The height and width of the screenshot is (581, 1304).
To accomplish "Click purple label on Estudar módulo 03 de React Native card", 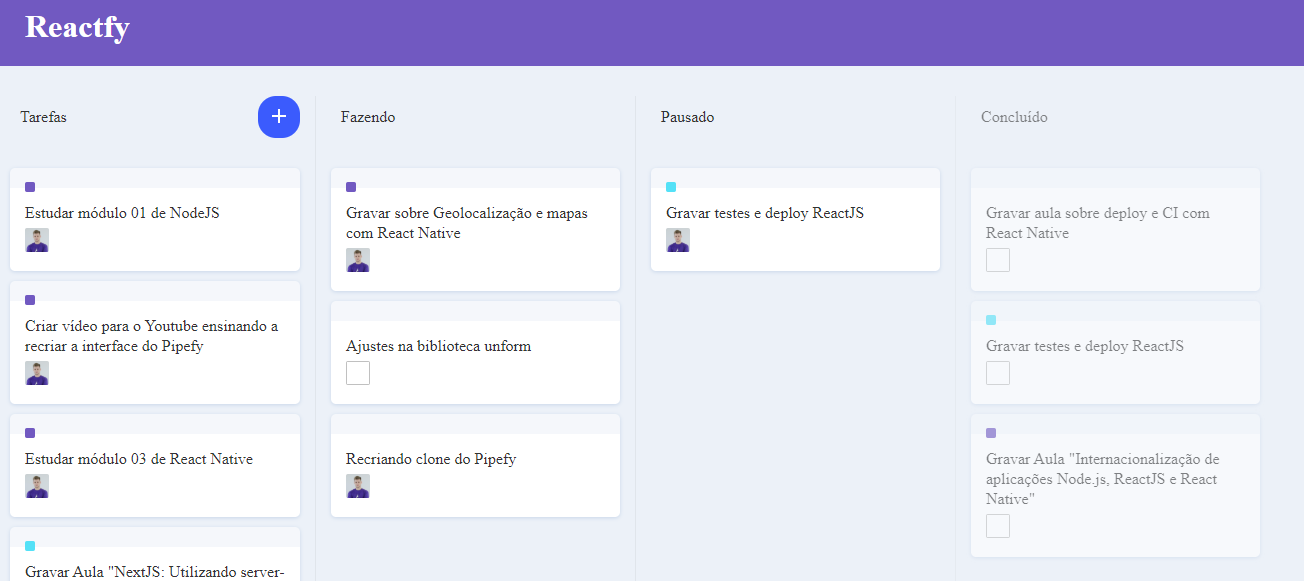I will click(x=30, y=433).
